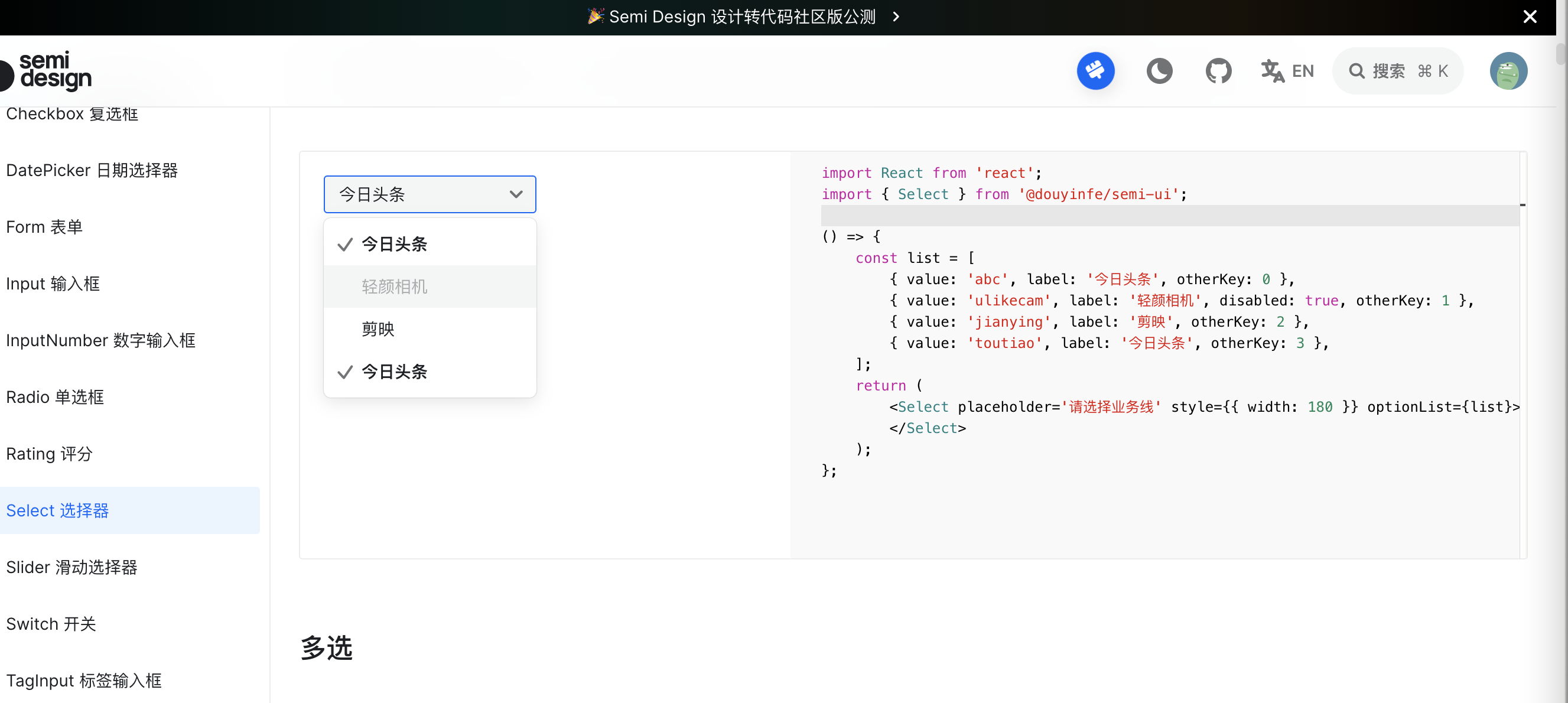Open TagInput 标签输入框 docs
The height and width of the screenshot is (703, 1568).
(x=84, y=681)
